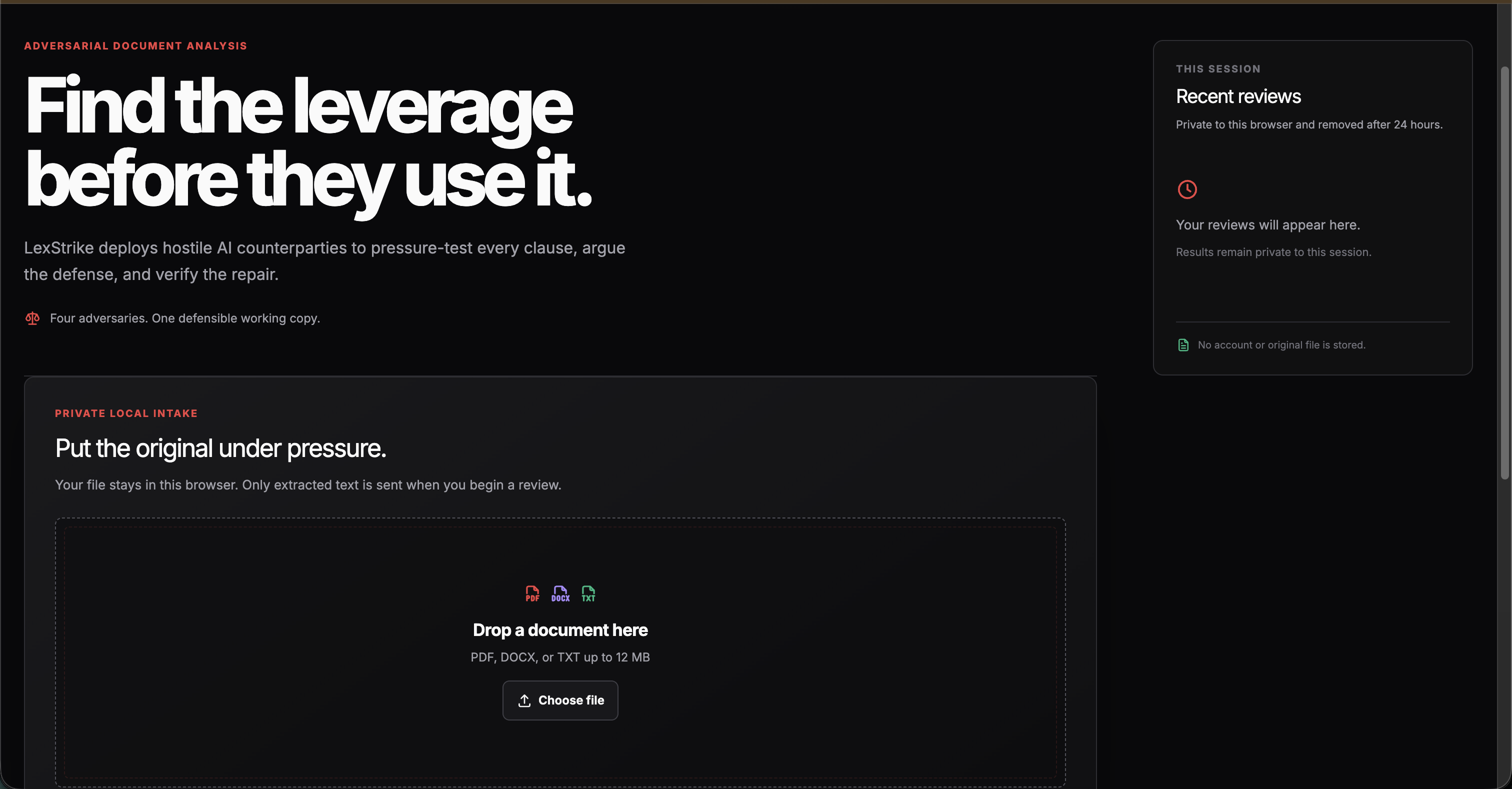This screenshot has height=789, width=1512.
Task: Click 'Put the original under pressure.' heading
Action: 220,448
